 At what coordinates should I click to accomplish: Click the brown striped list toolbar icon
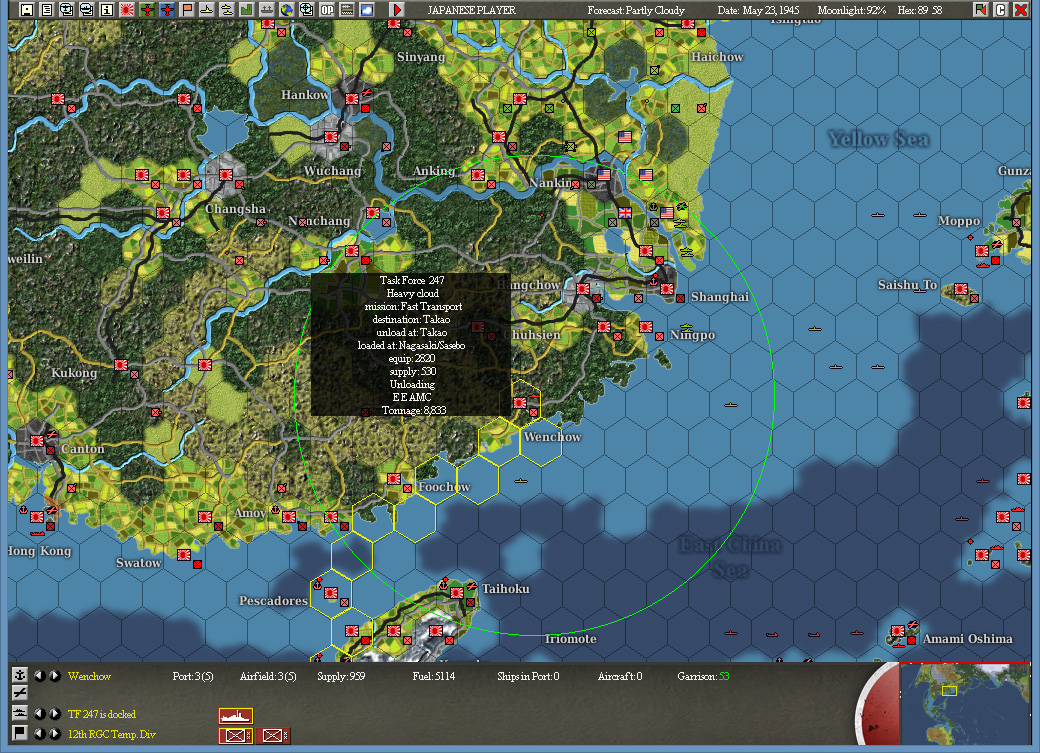pyautogui.click(x=347, y=9)
